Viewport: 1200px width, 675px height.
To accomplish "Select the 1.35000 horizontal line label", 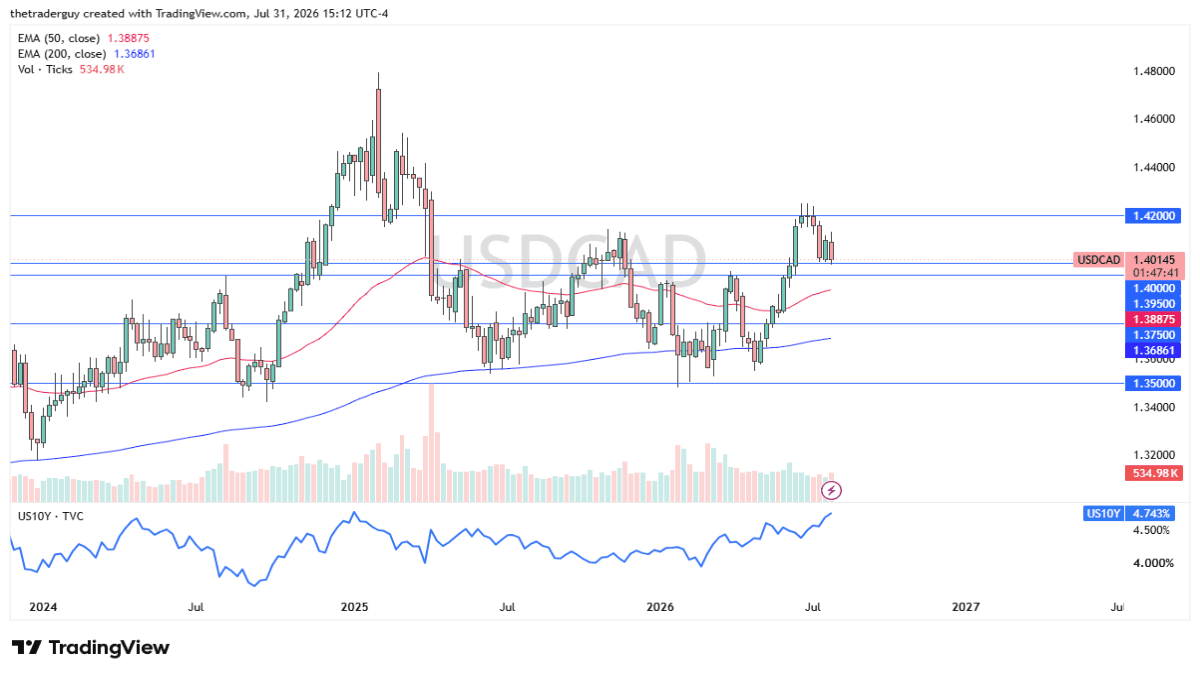I will 1154,383.
